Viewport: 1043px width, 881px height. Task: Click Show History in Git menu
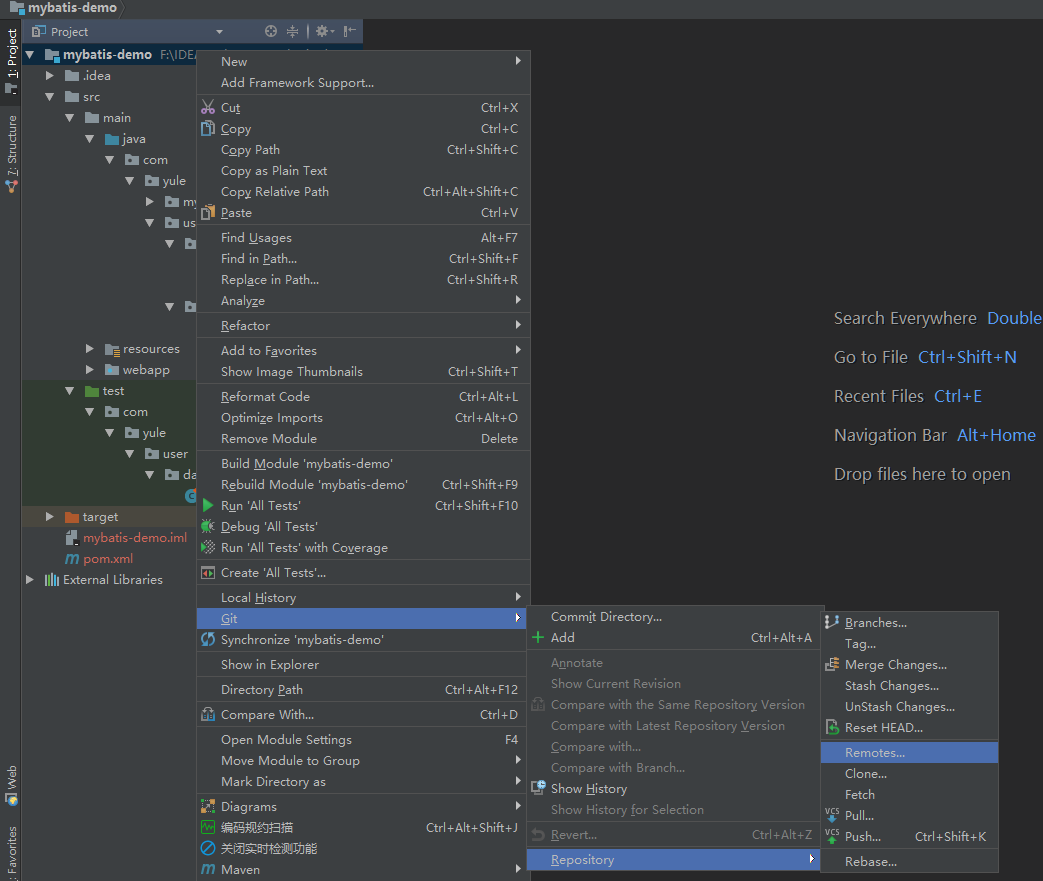point(588,789)
